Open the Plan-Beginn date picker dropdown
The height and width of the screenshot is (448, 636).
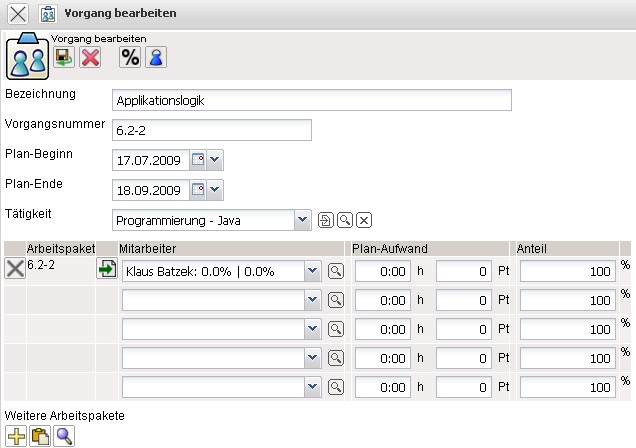tap(215, 160)
